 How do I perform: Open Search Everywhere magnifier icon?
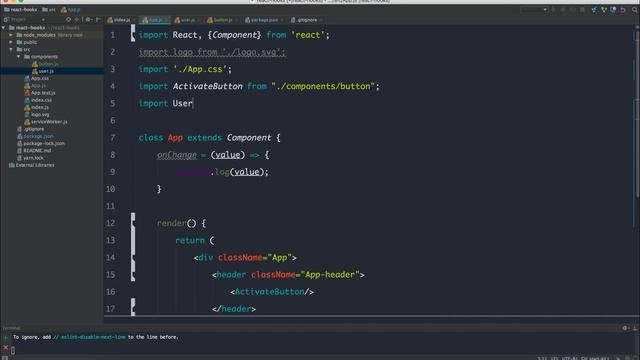coord(635,9)
